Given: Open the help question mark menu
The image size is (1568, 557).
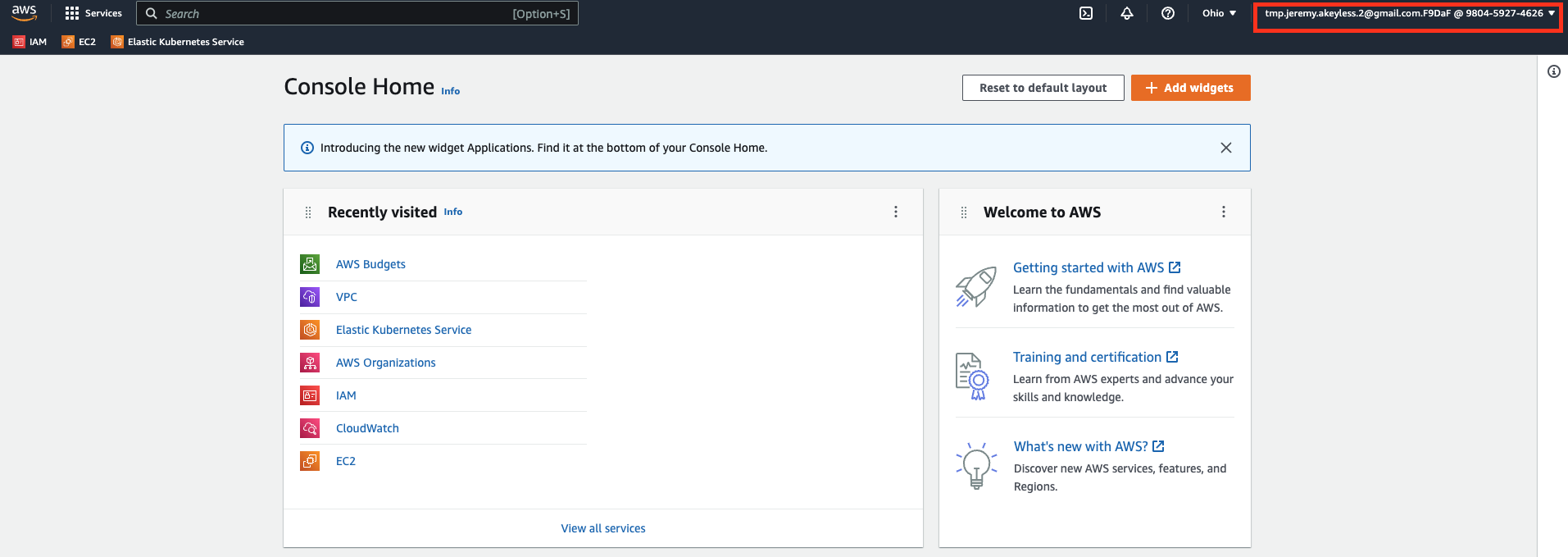Looking at the screenshot, I should click(1168, 13).
